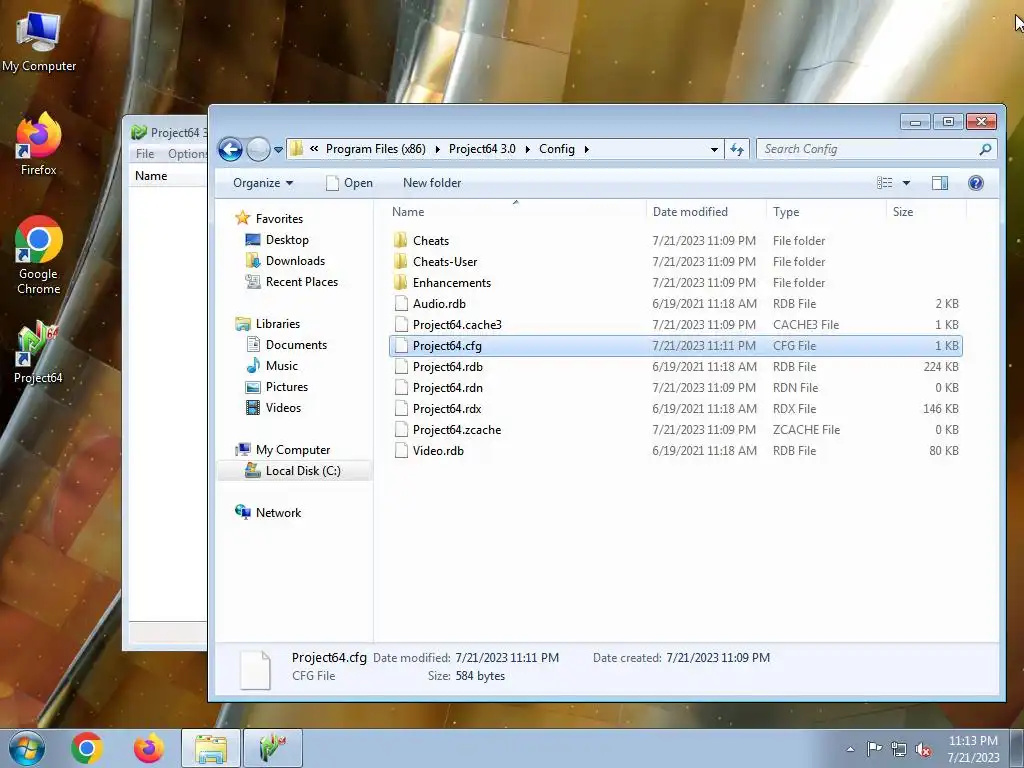Open Options menu in Project64 window
Viewport: 1024px width, 768px height.
pyautogui.click(x=187, y=153)
